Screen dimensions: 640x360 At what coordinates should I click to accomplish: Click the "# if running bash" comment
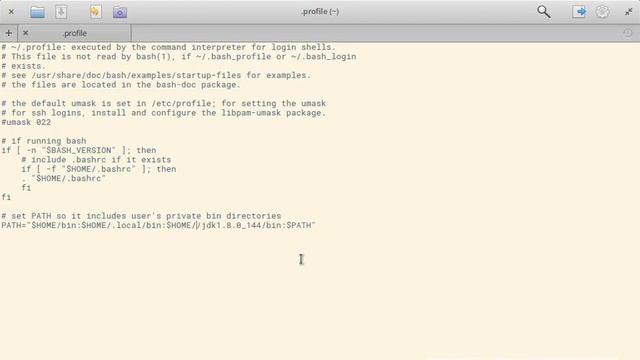click(44, 141)
